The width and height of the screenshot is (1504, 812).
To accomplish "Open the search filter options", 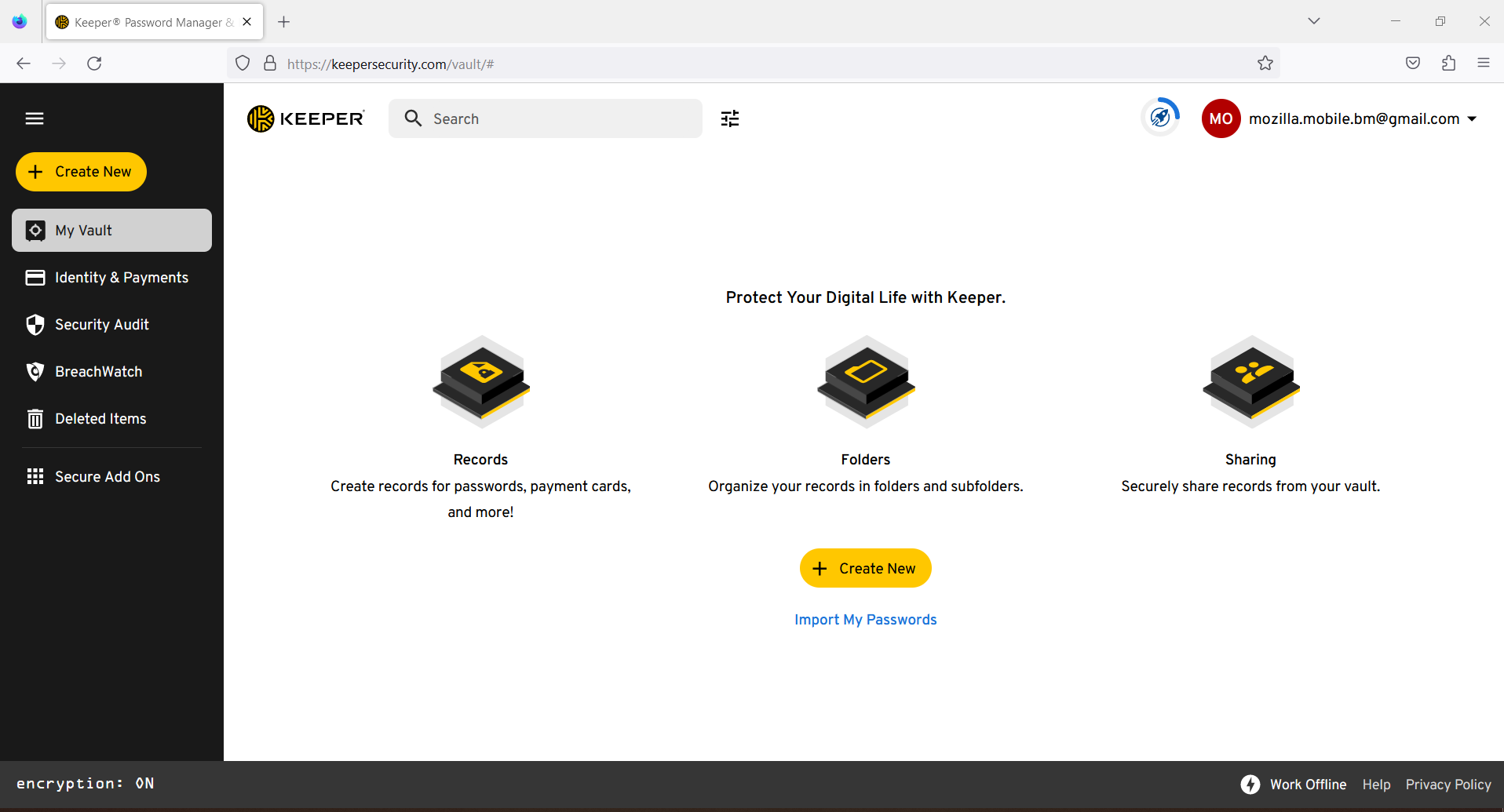I will (729, 118).
